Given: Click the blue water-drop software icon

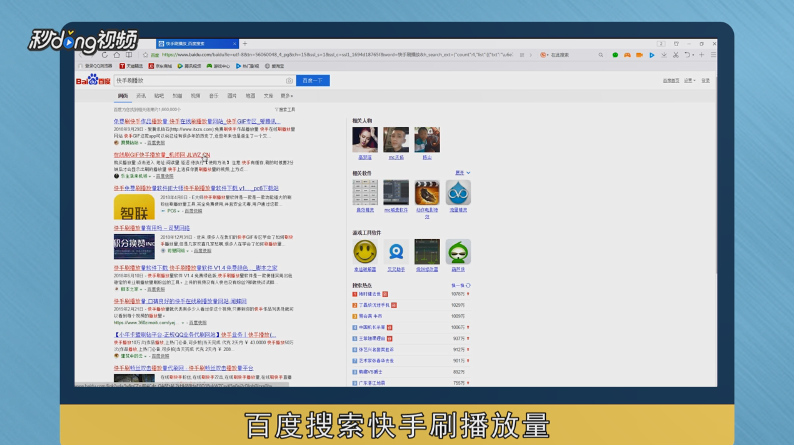Looking at the screenshot, I should point(458,193).
